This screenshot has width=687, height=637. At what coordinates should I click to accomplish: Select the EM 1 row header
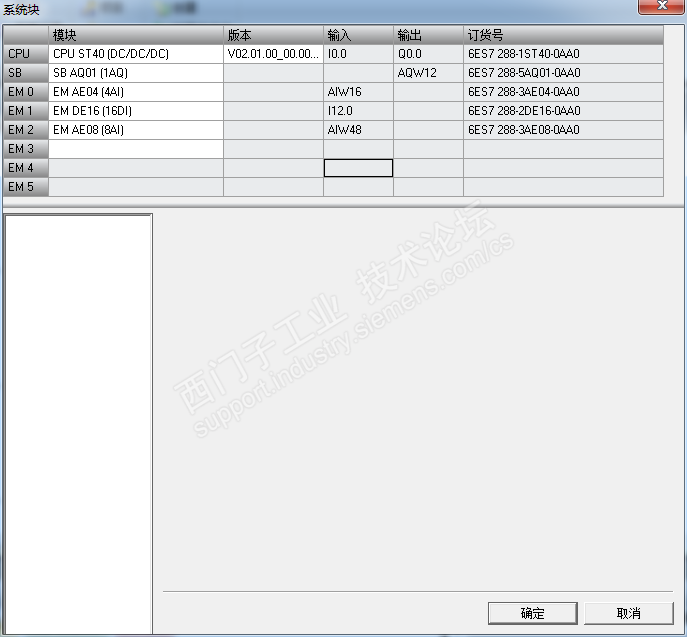26,111
